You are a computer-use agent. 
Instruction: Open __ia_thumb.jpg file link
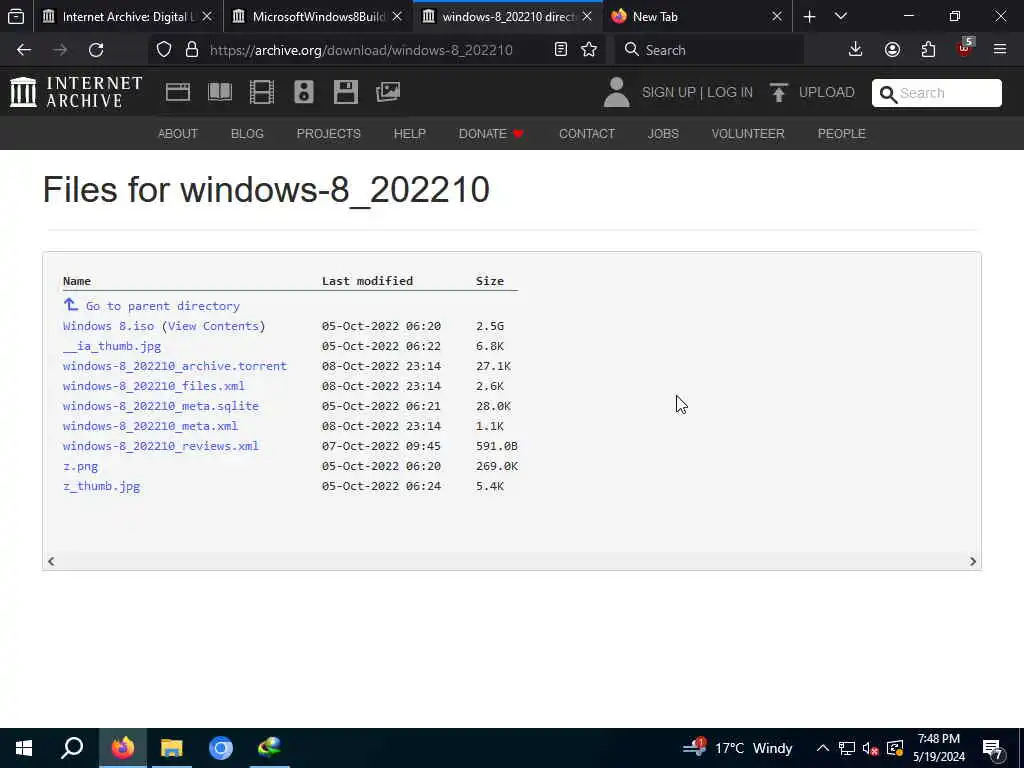coord(112,346)
